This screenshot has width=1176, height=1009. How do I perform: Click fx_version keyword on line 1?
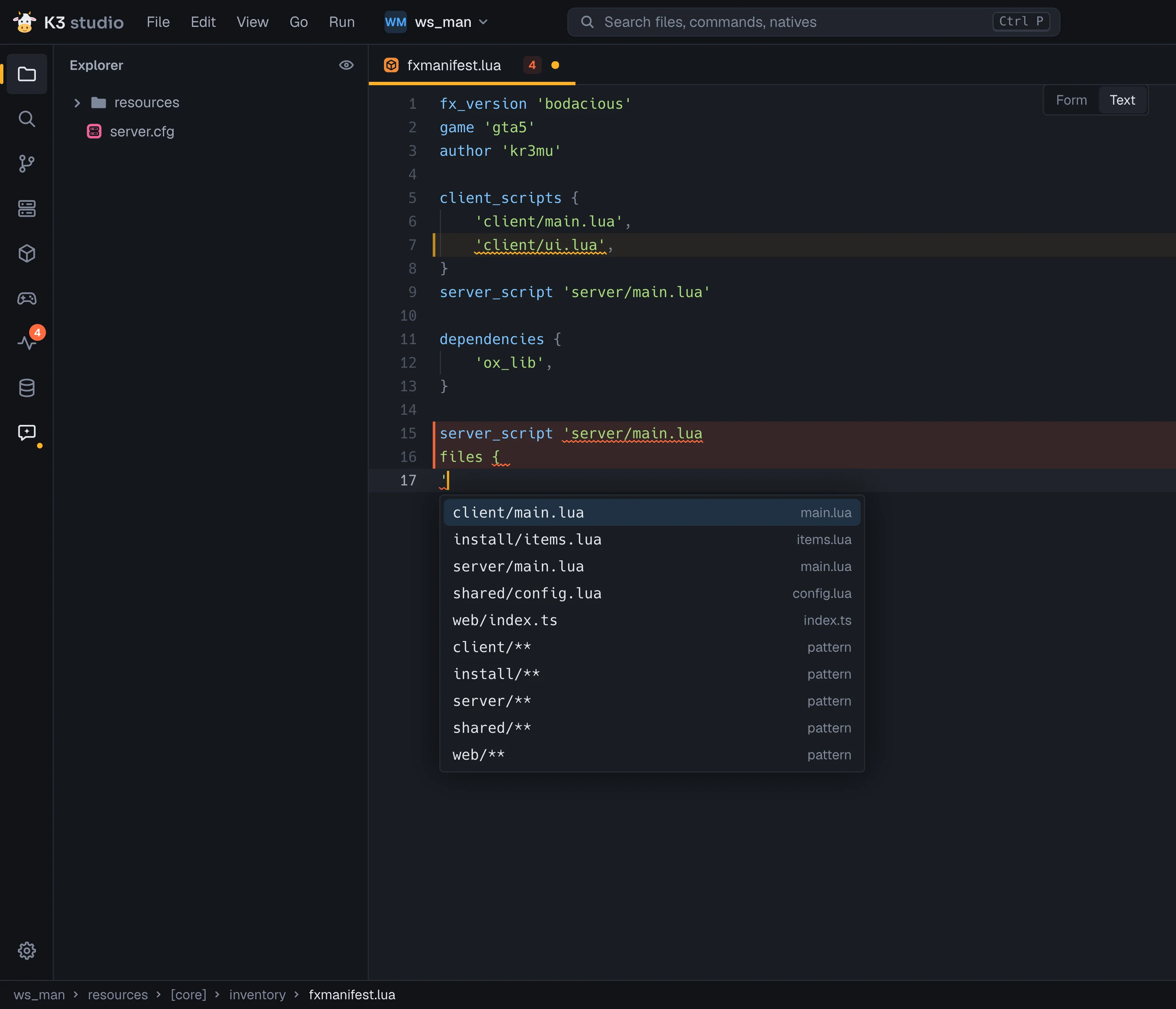click(x=483, y=104)
